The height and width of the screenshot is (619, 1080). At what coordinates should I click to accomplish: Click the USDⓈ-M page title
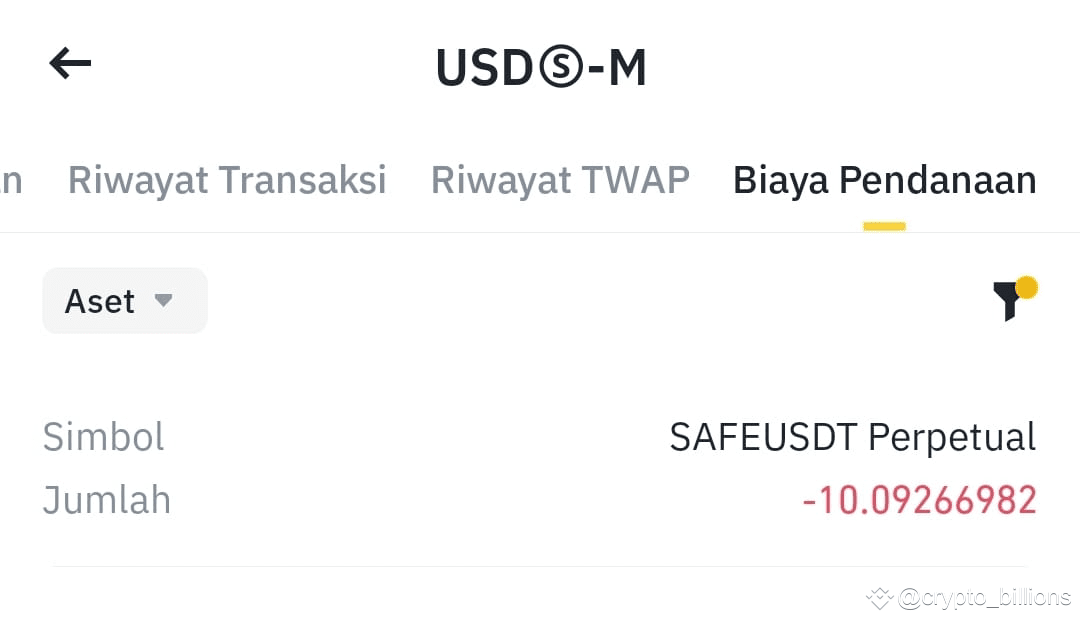click(x=541, y=67)
